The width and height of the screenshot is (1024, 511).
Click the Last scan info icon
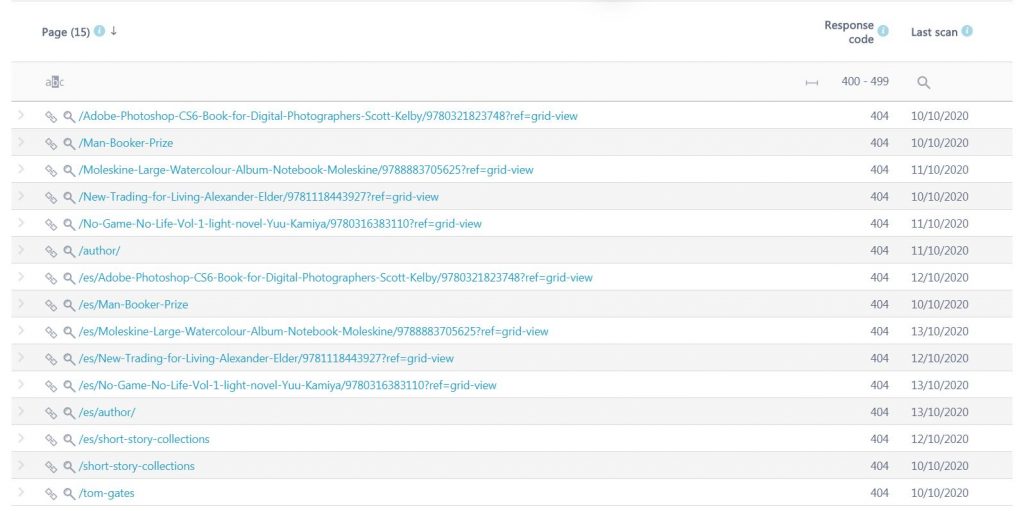click(967, 31)
